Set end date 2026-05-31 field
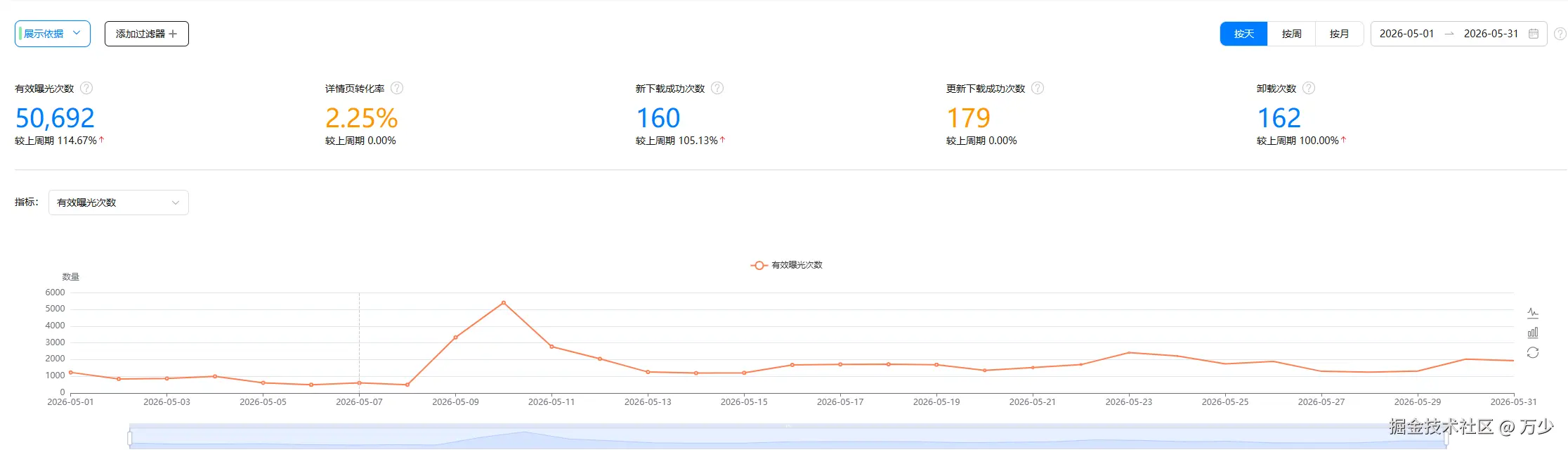 pos(1491,34)
